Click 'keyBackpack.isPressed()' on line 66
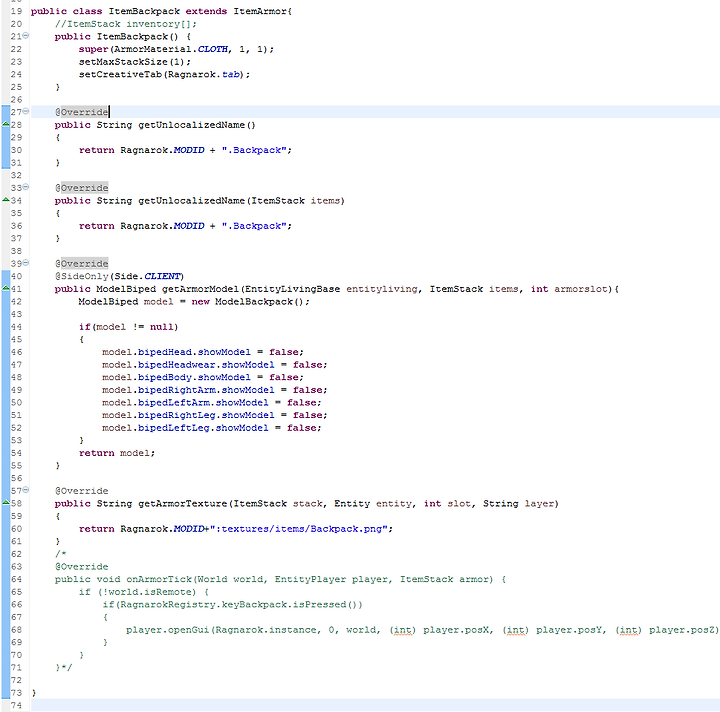 tap(290, 605)
